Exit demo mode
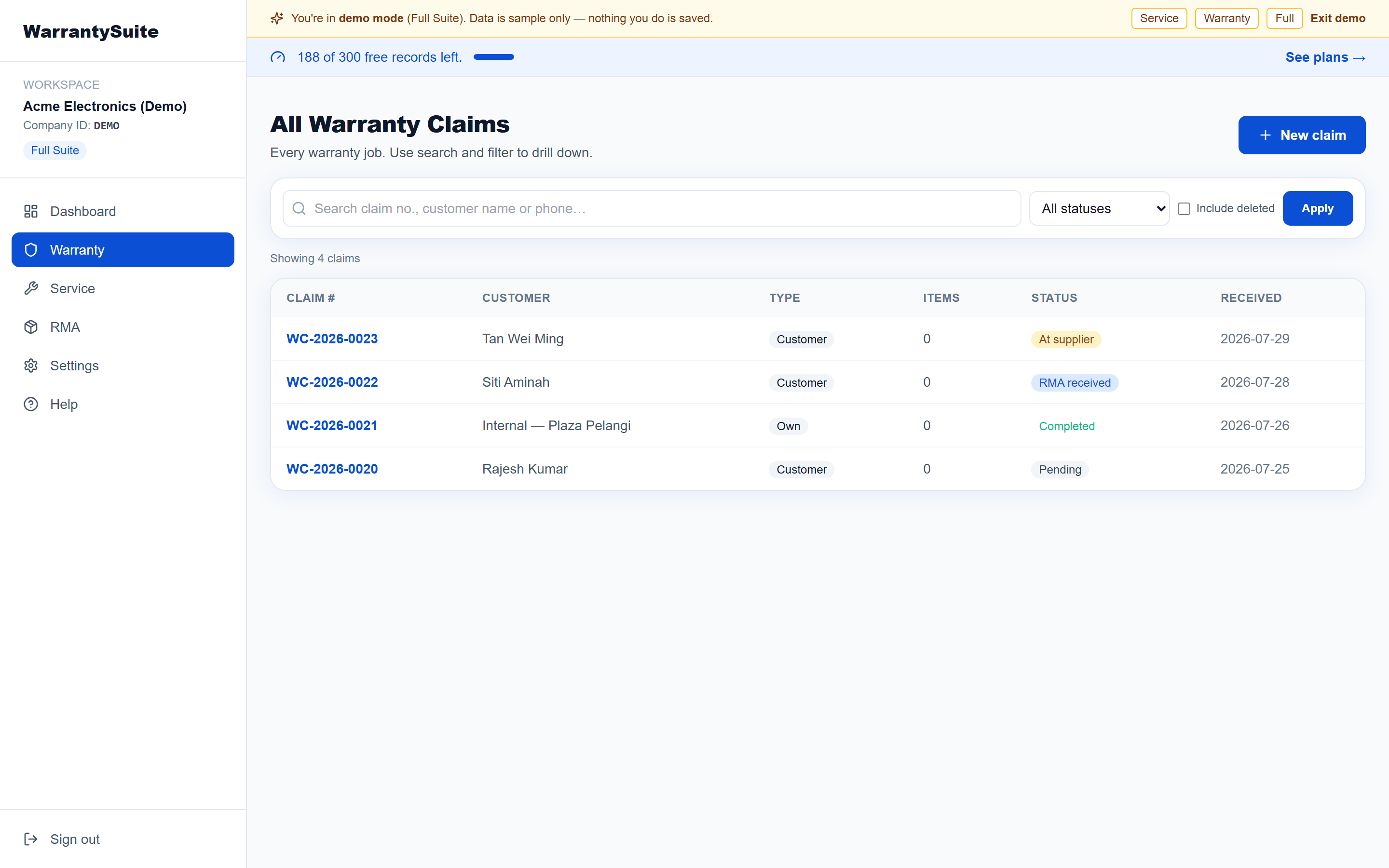The width and height of the screenshot is (1389, 868). pyautogui.click(x=1338, y=18)
